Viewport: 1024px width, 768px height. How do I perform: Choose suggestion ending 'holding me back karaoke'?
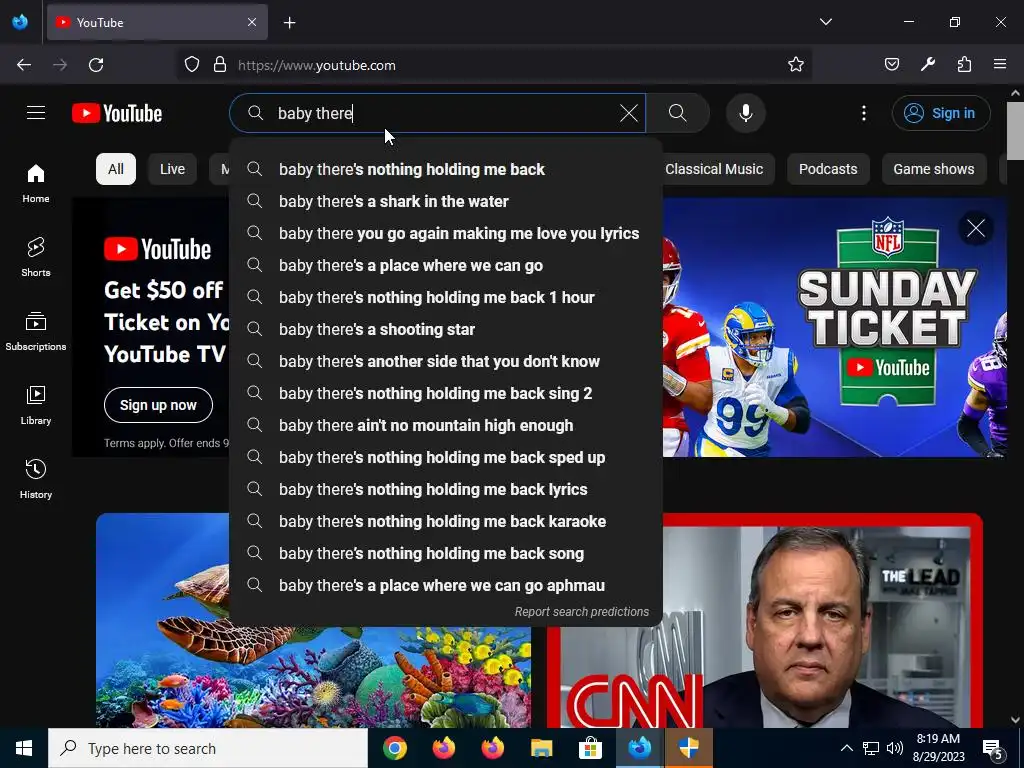coord(446,521)
